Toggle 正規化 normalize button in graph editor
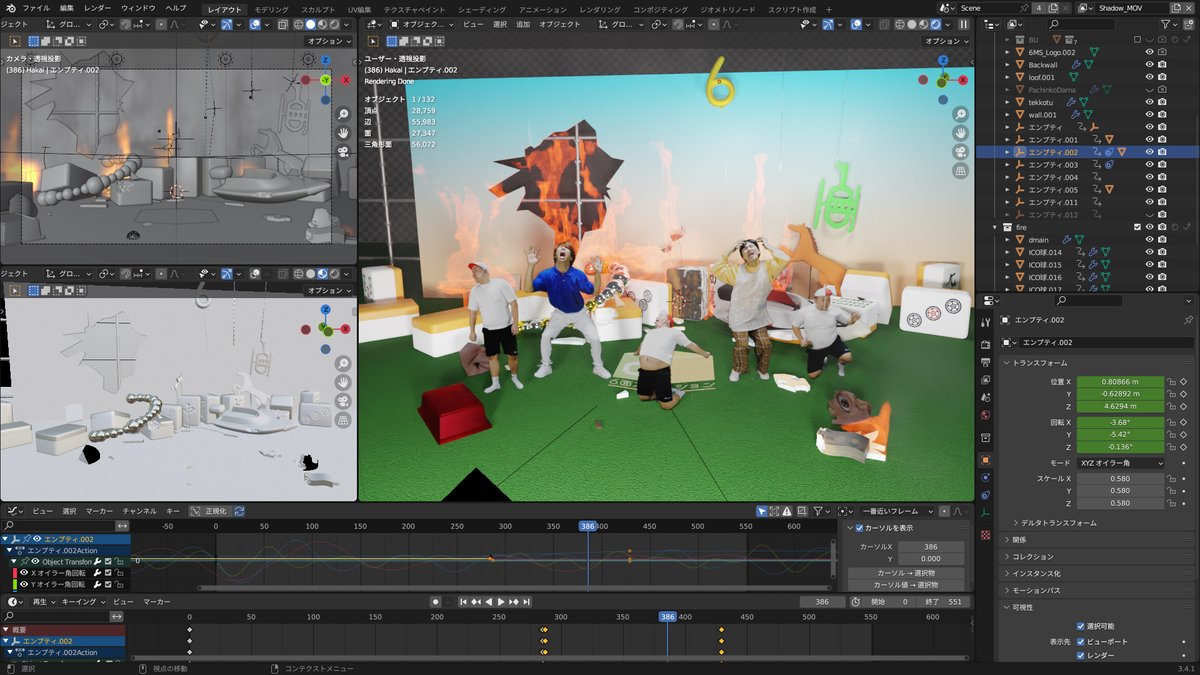 209,510
